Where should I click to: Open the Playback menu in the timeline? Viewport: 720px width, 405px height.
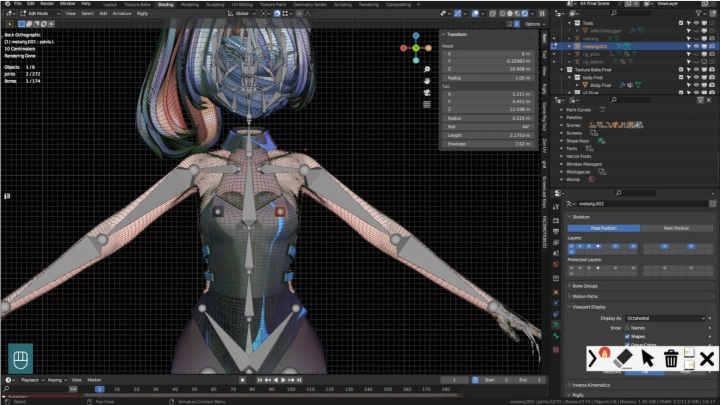32,380
